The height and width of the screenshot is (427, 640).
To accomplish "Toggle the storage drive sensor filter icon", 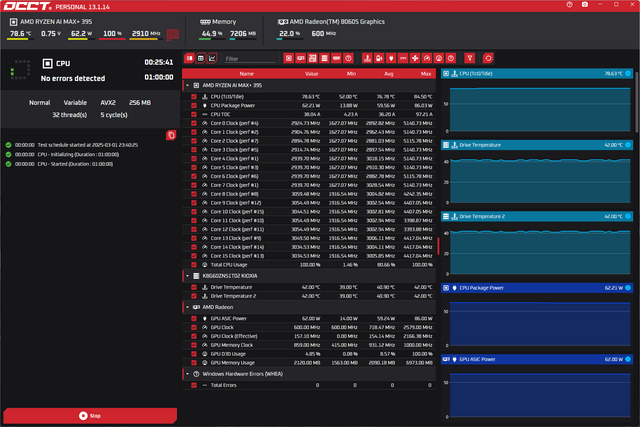I will [324, 58].
